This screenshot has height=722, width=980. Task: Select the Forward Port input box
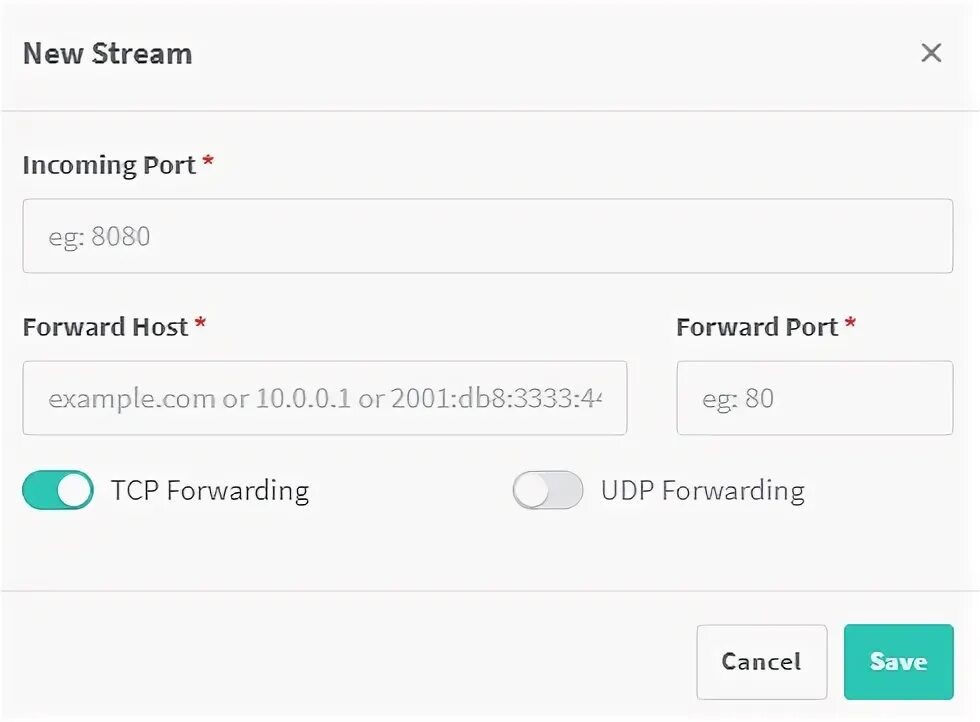(814, 398)
